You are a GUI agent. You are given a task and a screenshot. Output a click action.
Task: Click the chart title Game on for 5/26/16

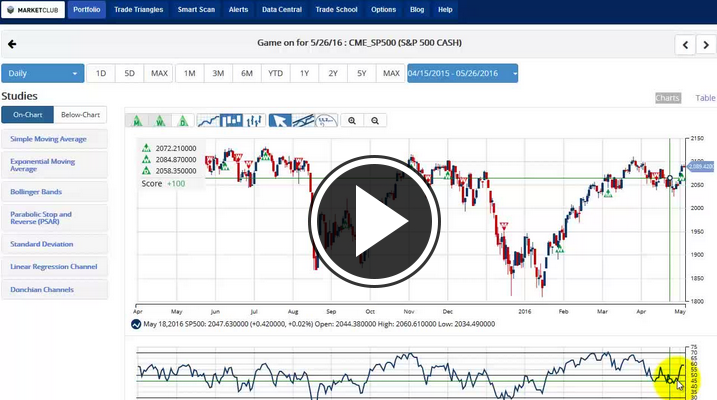coord(359,43)
